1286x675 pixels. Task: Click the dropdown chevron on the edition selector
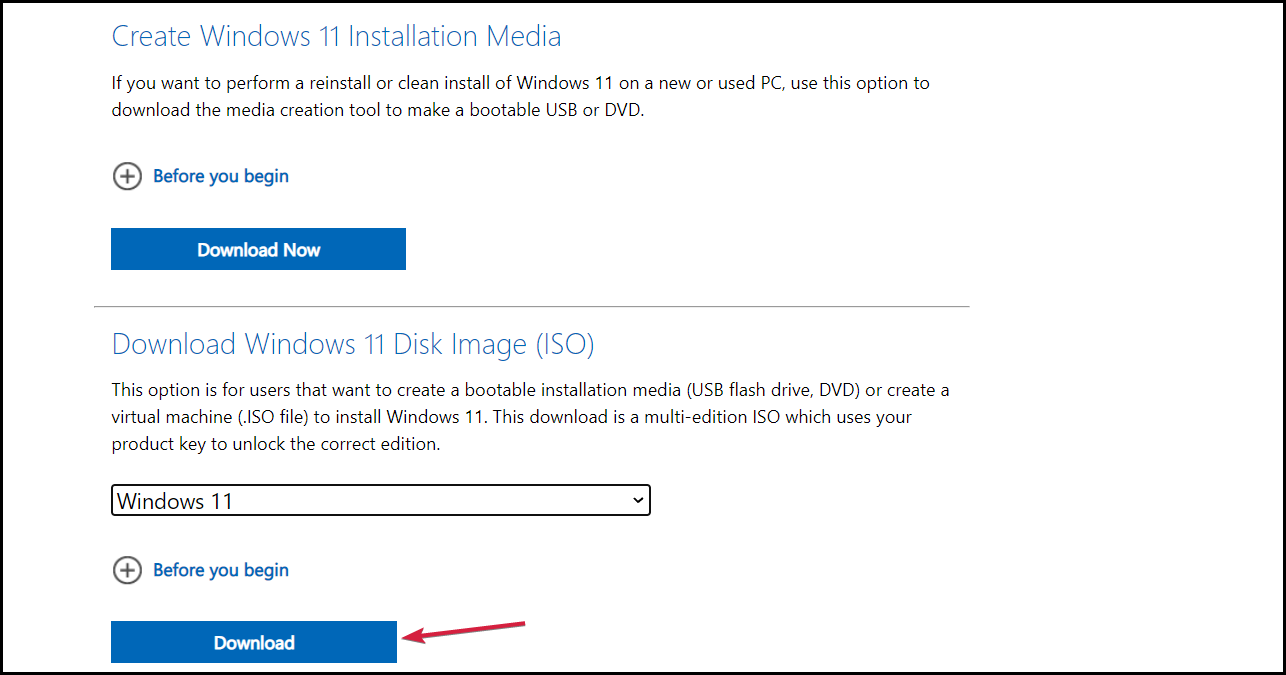(x=638, y=500)
